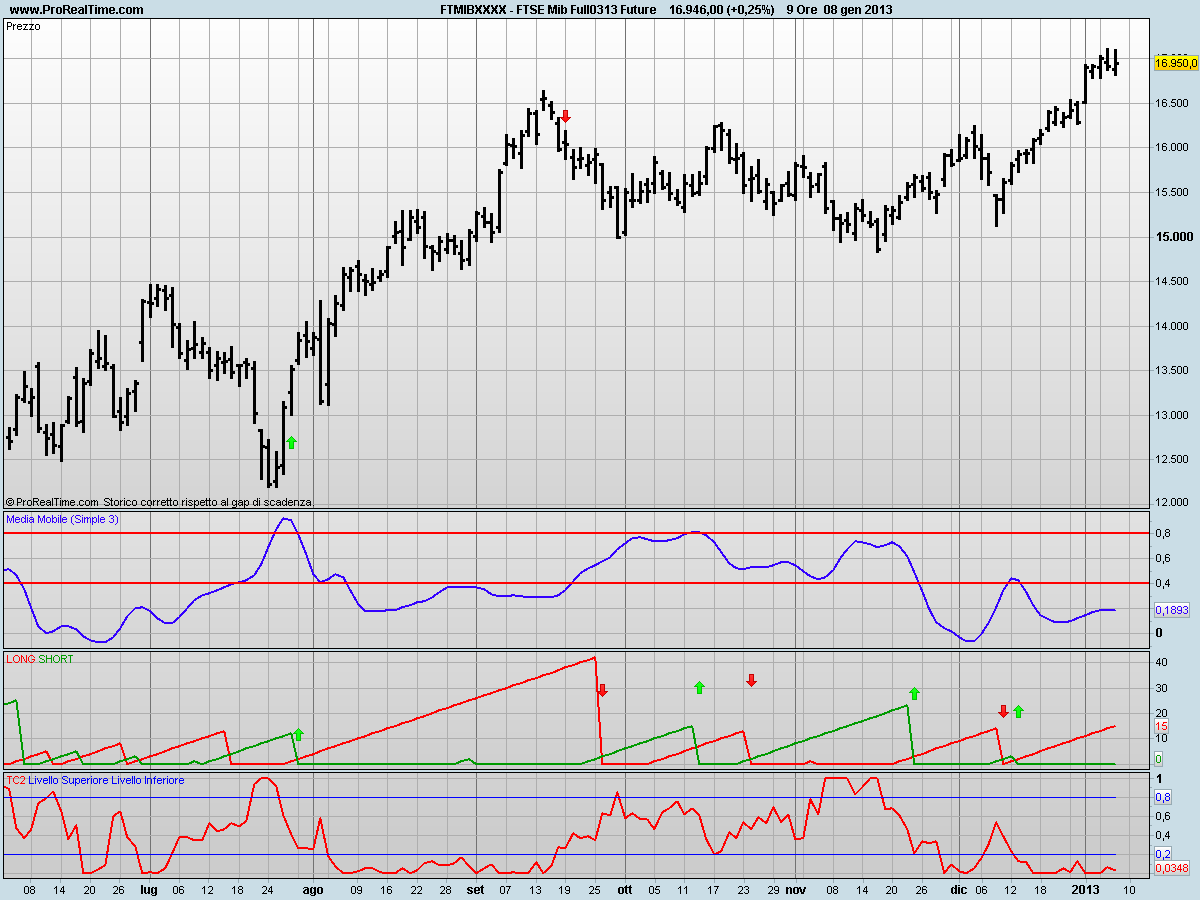Click the blue 0,8 upper level tag in TC2
Image resolution: width=1200 pixels, height=900 pixels.
[1163, 797]
